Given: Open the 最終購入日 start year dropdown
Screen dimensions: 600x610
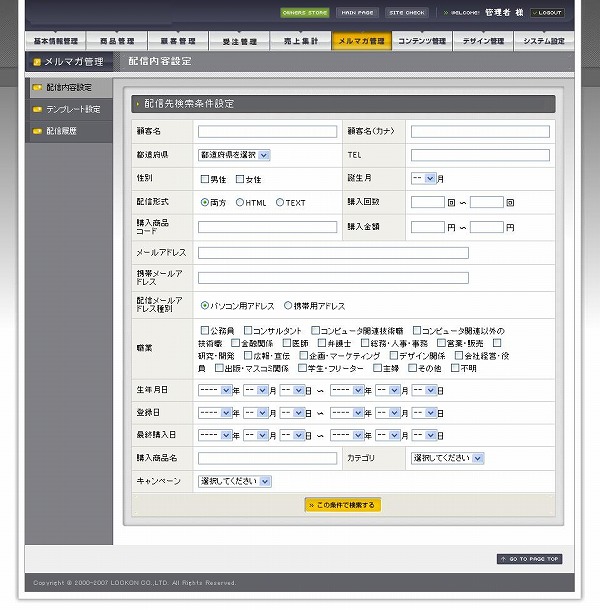Looking at the screenshot, I should point(215,435).
